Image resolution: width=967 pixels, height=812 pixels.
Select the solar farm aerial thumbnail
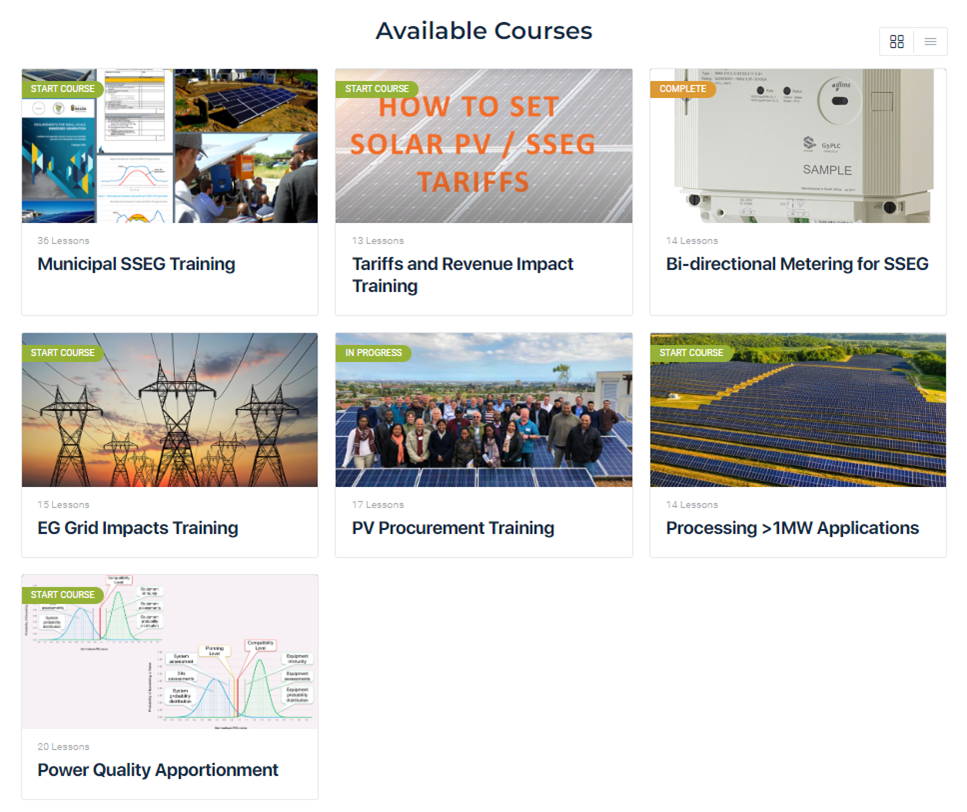798,410
